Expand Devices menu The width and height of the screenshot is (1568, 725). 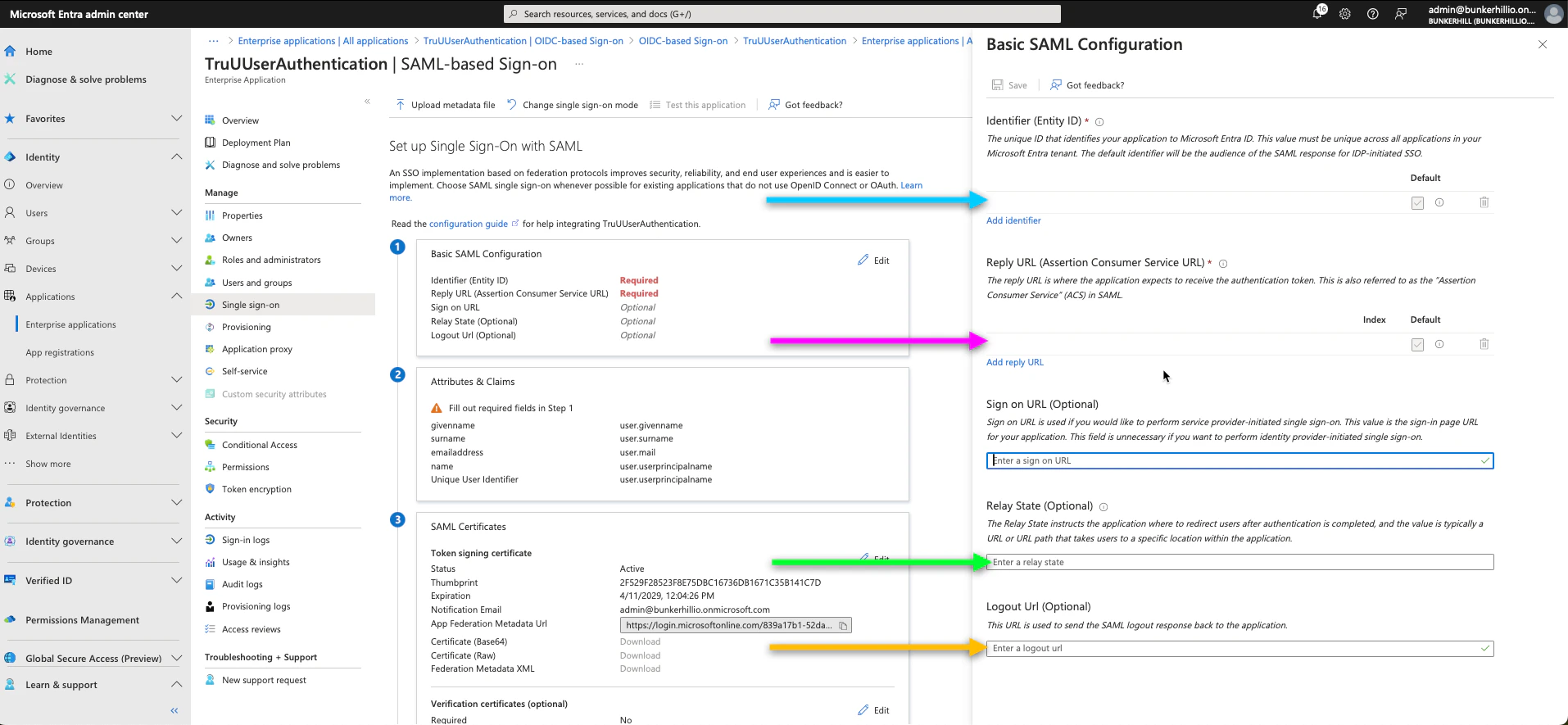176,269
